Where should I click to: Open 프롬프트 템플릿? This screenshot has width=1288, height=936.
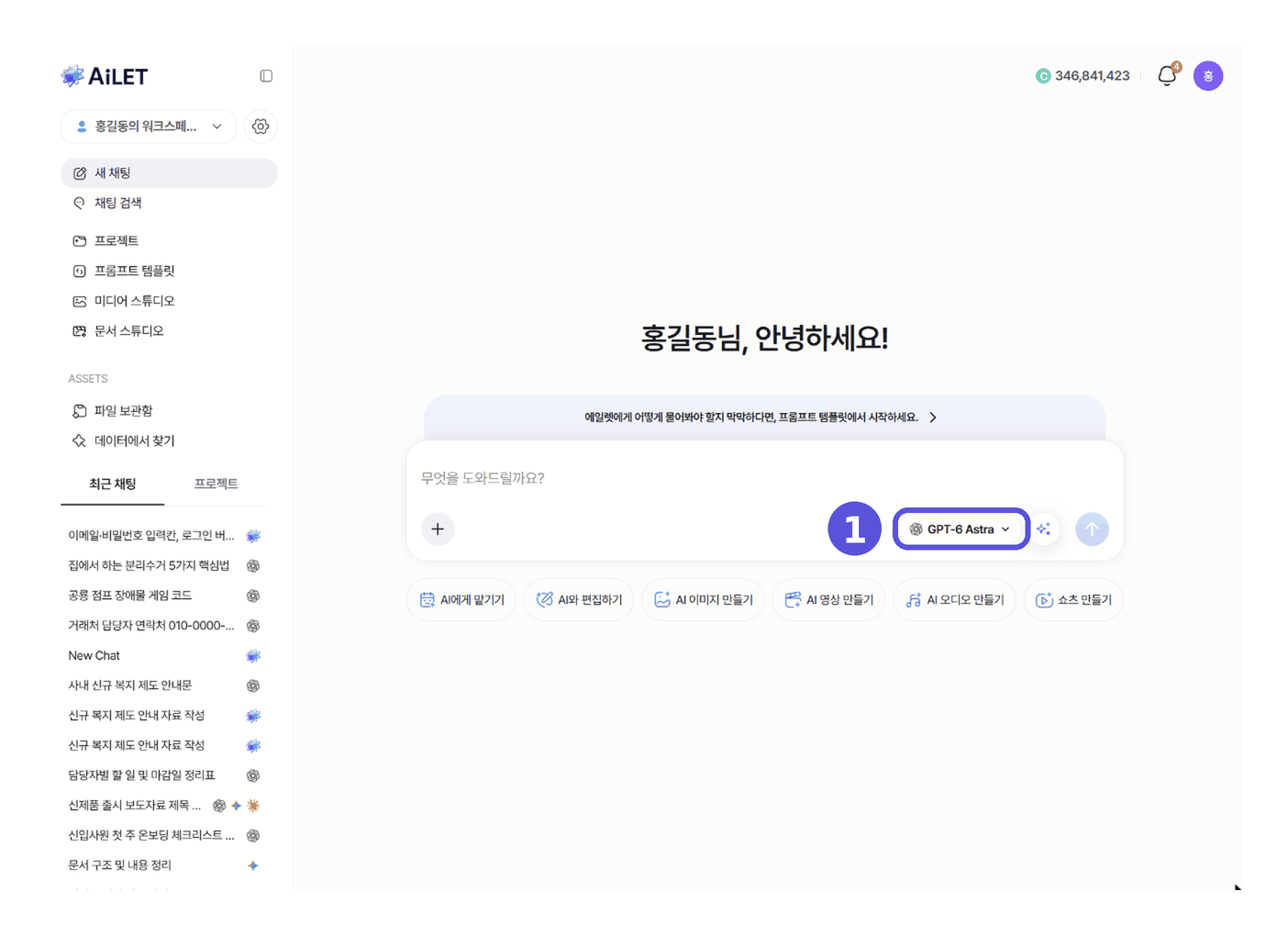click(x=169, y=272)
